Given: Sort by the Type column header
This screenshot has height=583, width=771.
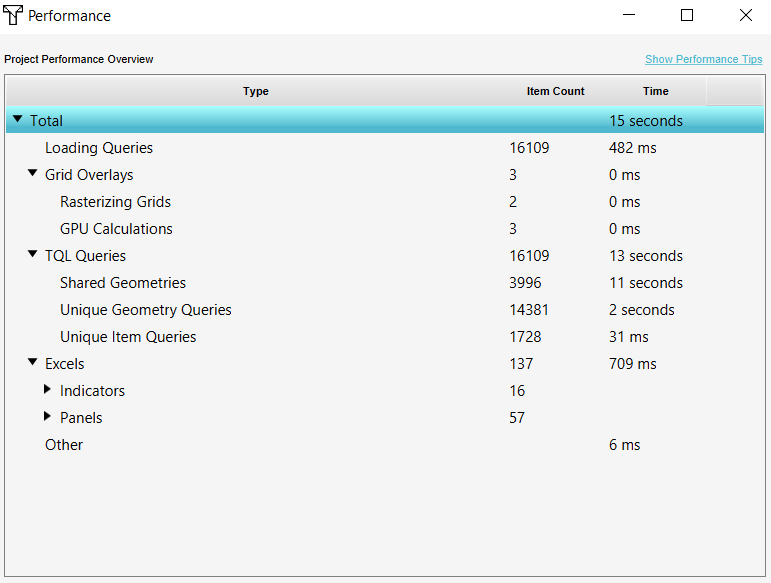Looking at the screenshot, I should click(x=256, y=91).
